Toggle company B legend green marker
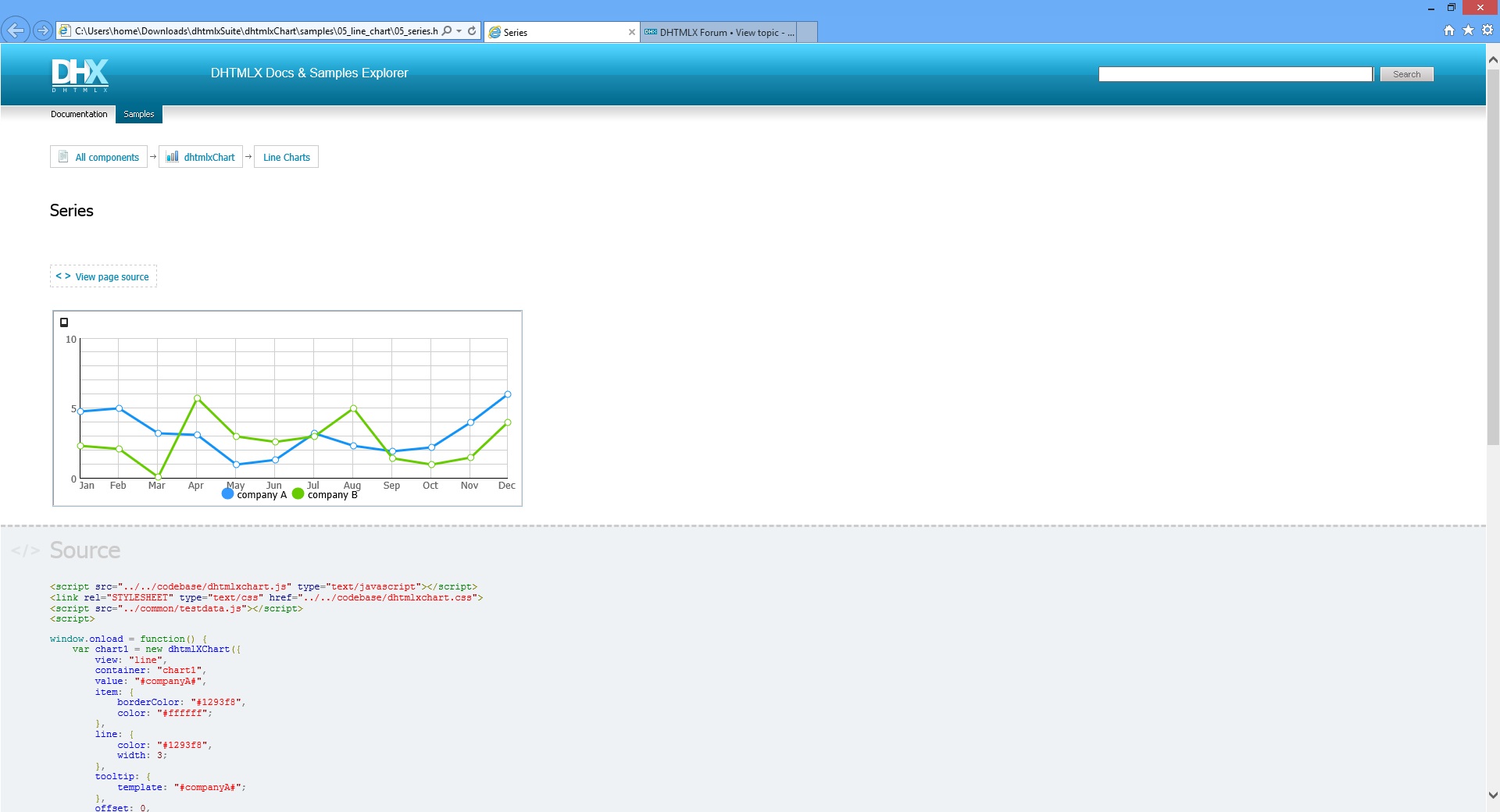This screenshot has height=812, width=1500. pyautogui.click(x=298, y=493)
